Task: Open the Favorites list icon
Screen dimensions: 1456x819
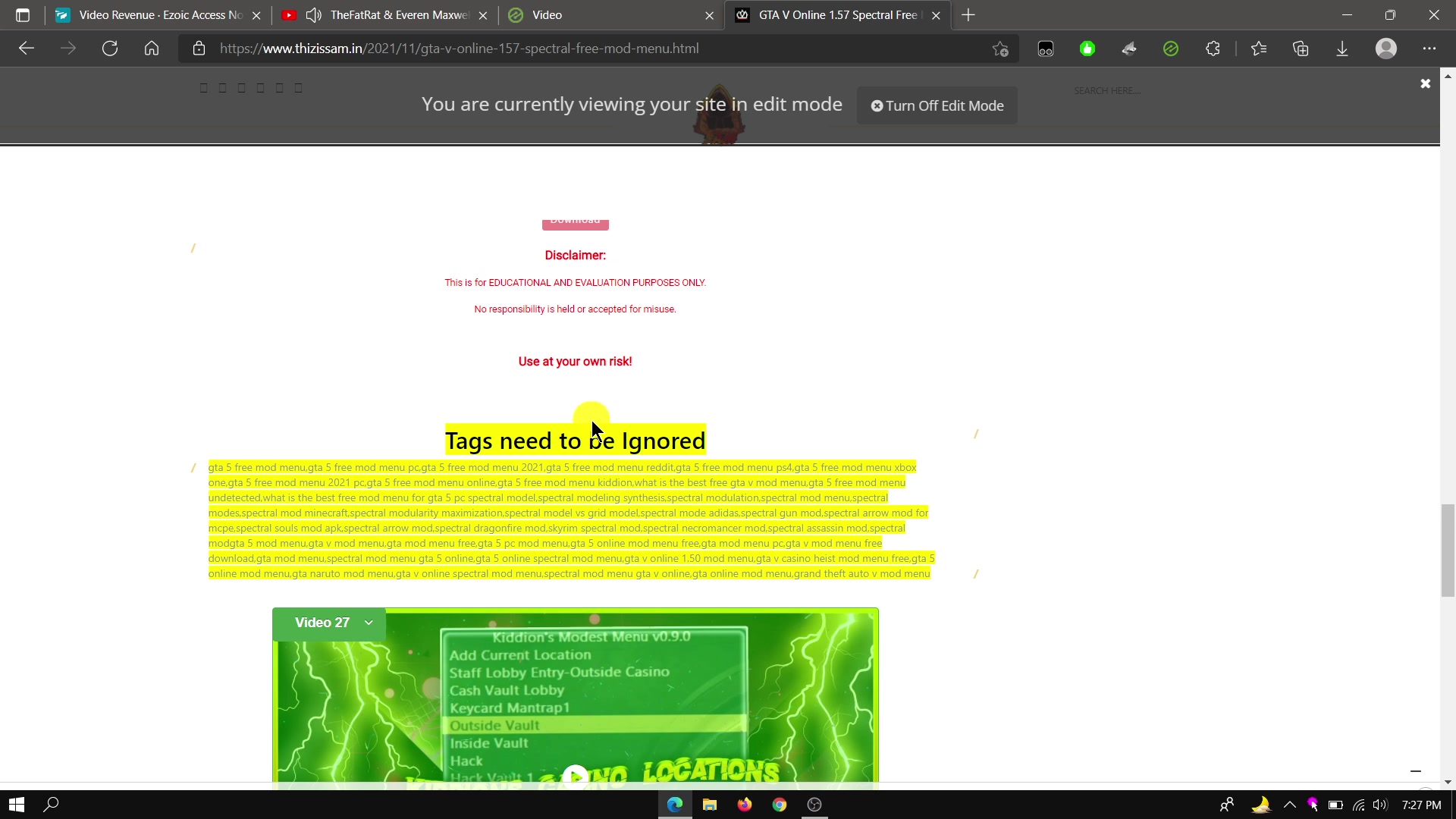Action: click(x=1259, y=49)
